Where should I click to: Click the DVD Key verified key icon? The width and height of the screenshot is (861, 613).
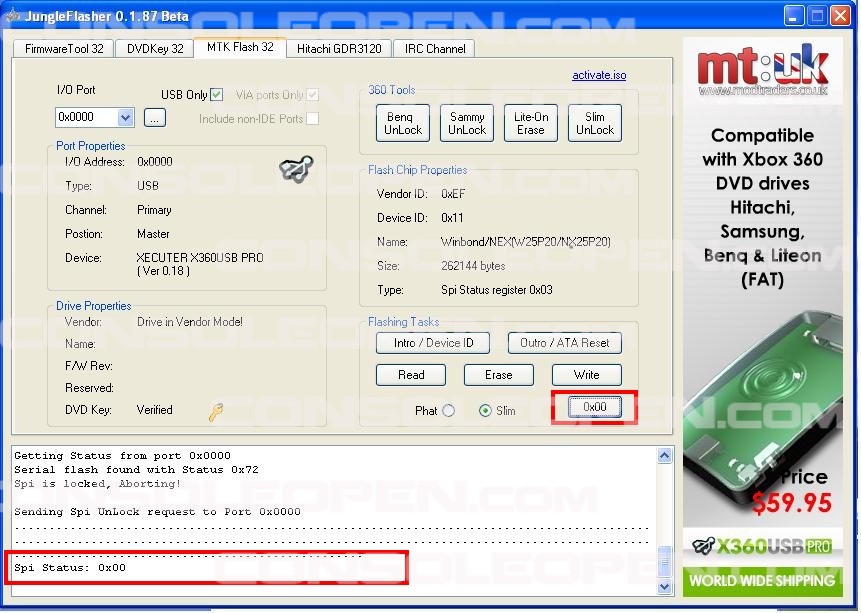click(216, 411)
